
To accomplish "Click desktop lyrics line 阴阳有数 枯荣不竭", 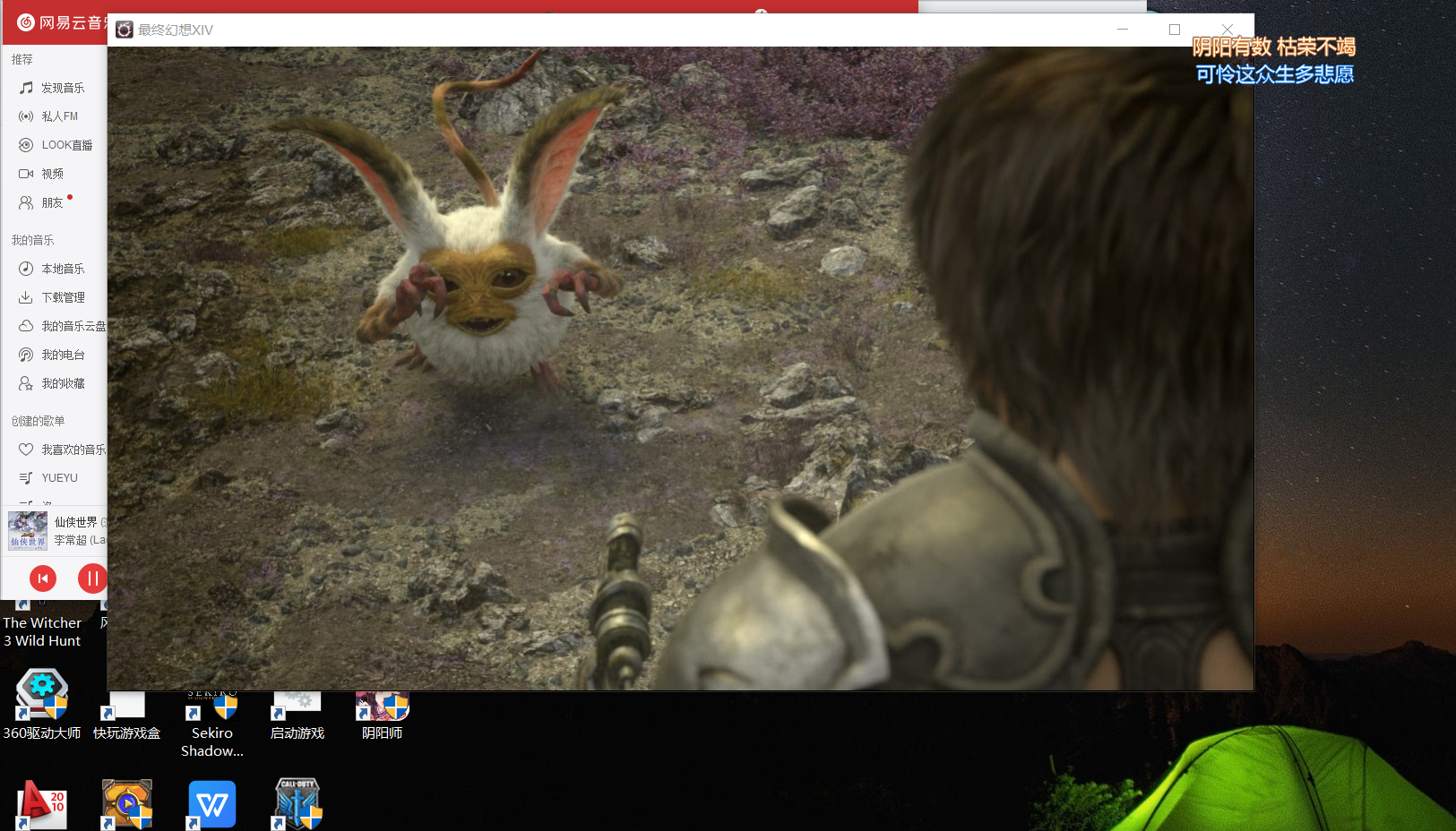I will click(1273, 47).
